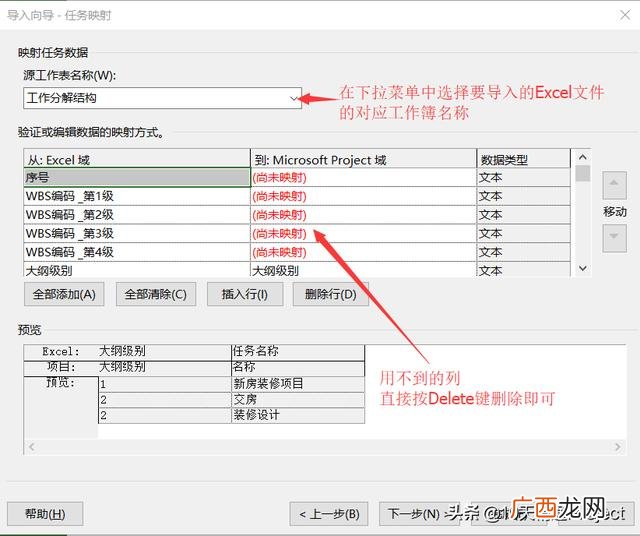Viewport: 640px width, 536px height.
Task: Click the preview scroll right arrow
Action: 618,447
